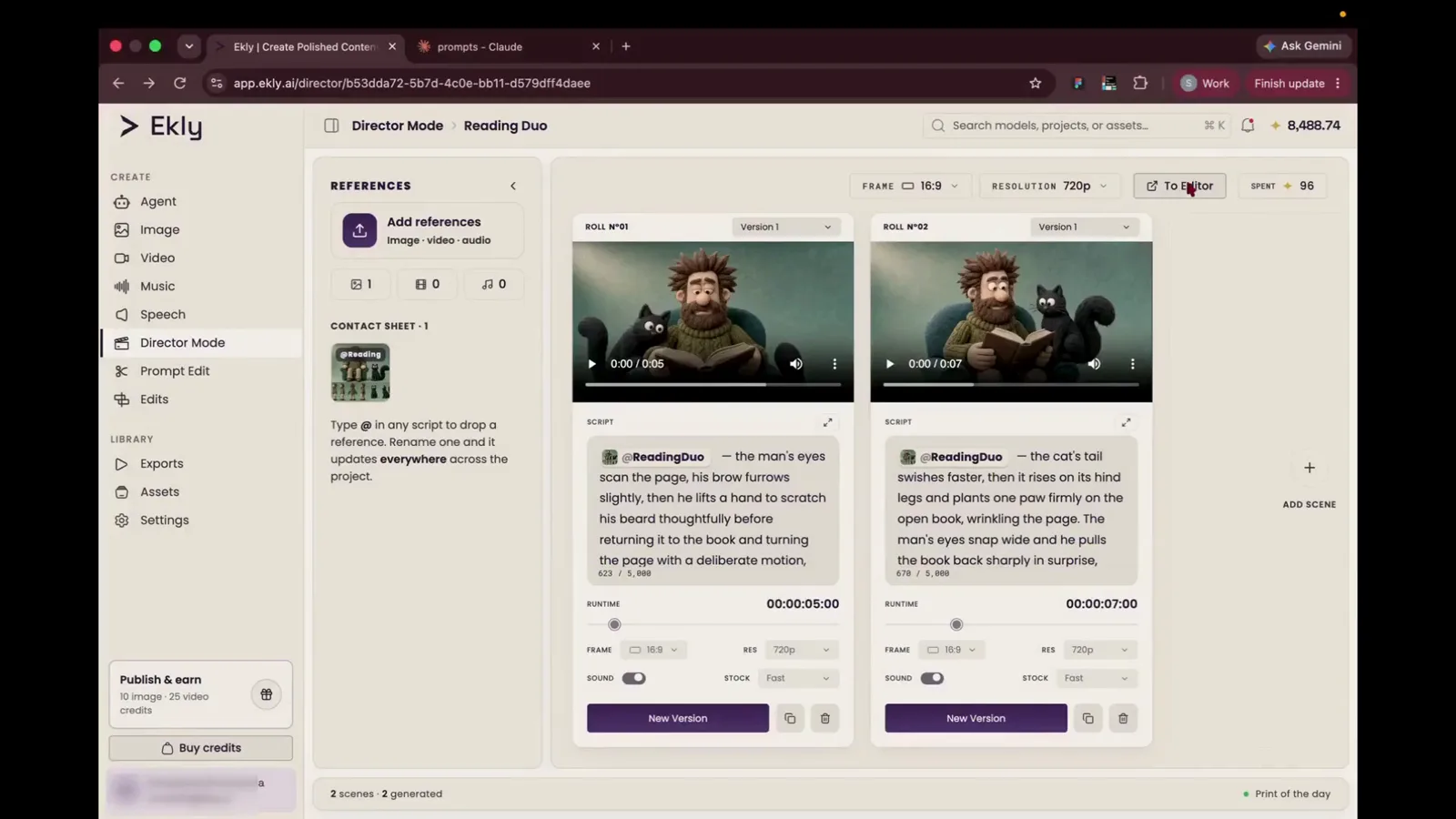Duplicate the Roll N°01 scene

(x=790, y=718)
